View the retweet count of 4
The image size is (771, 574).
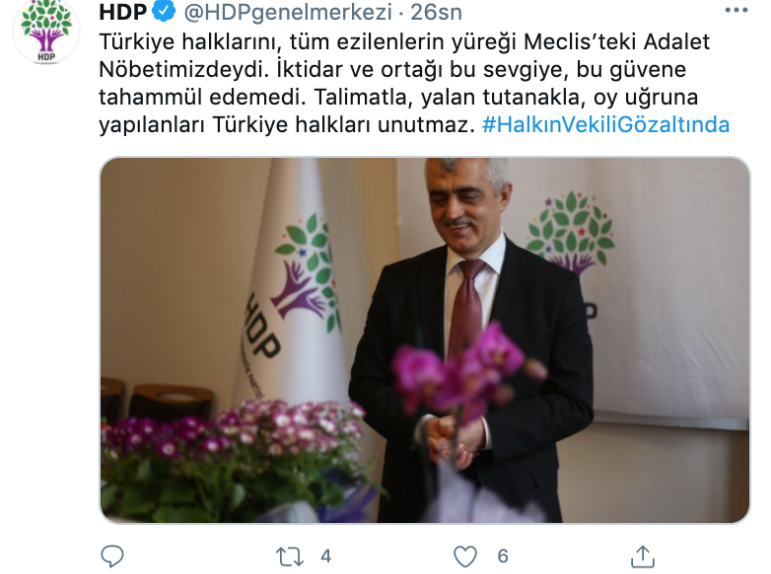(326, 556)
